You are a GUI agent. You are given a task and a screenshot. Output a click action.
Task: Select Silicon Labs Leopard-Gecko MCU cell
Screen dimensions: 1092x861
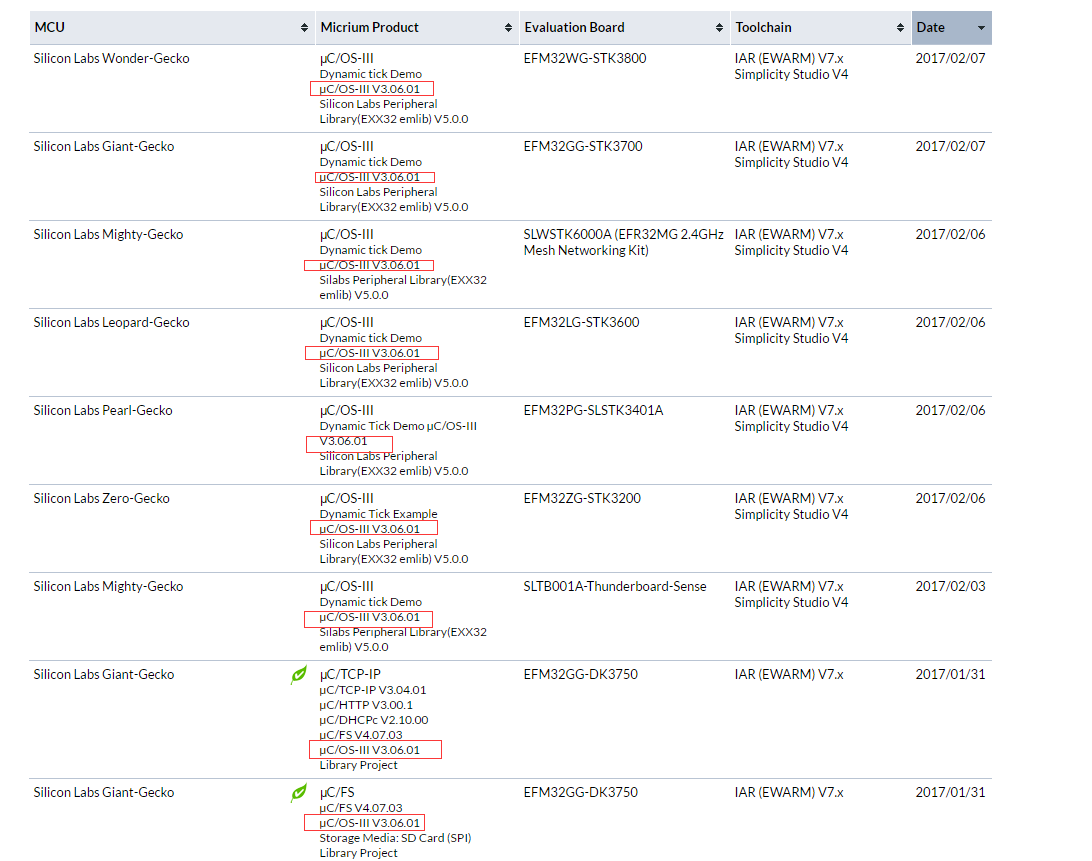pos(111,323)
